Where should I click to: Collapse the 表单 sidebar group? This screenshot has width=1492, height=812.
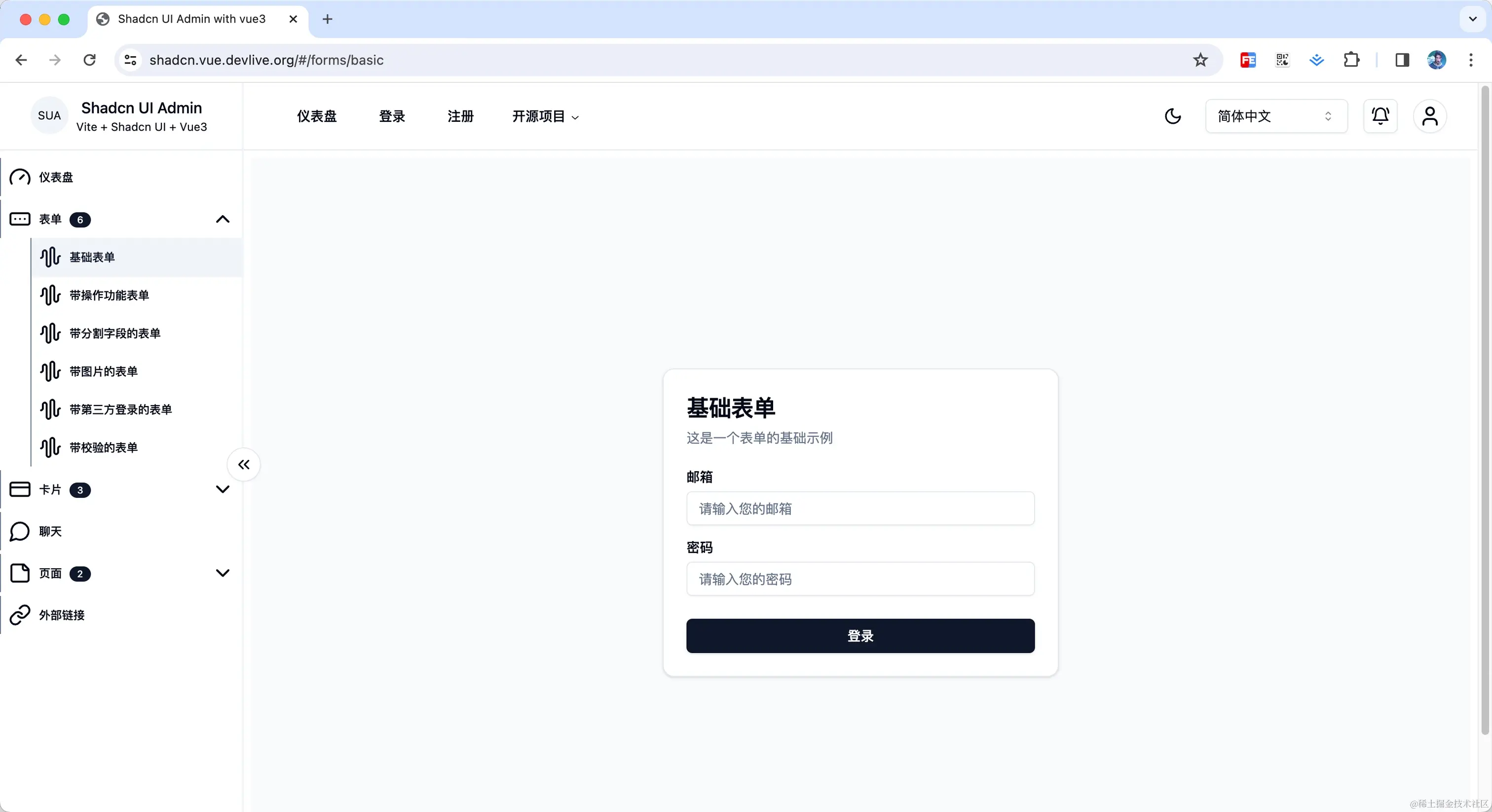point(223,219)
